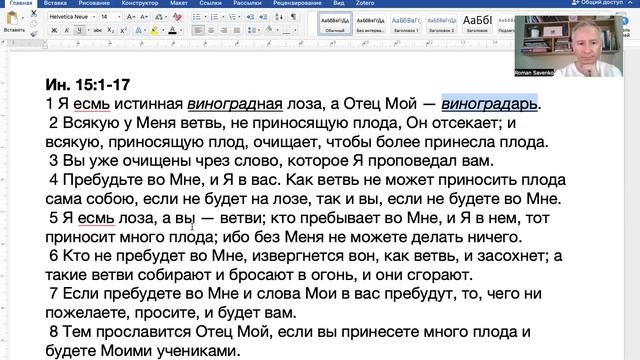Click the Sort (A-Z) icon

tap(279, 17)
